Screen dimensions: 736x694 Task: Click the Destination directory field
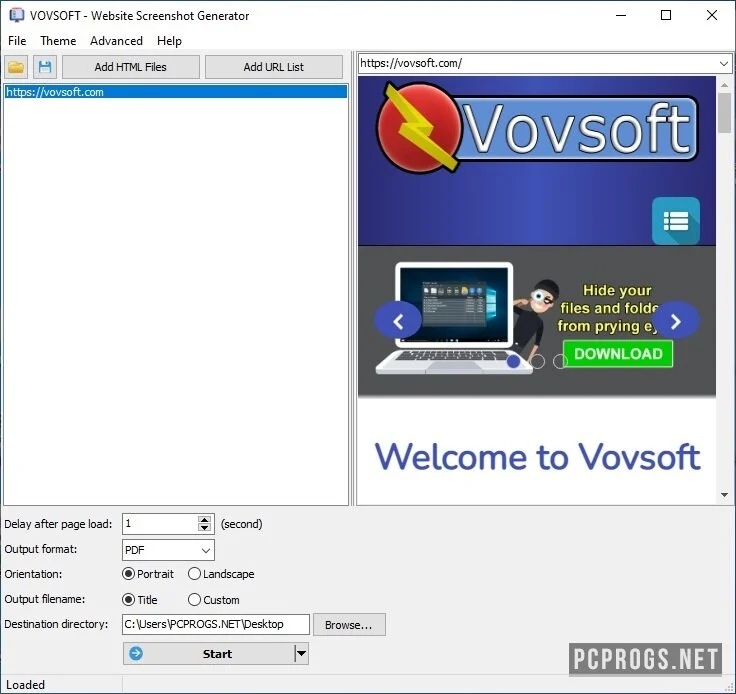[216, 624]
